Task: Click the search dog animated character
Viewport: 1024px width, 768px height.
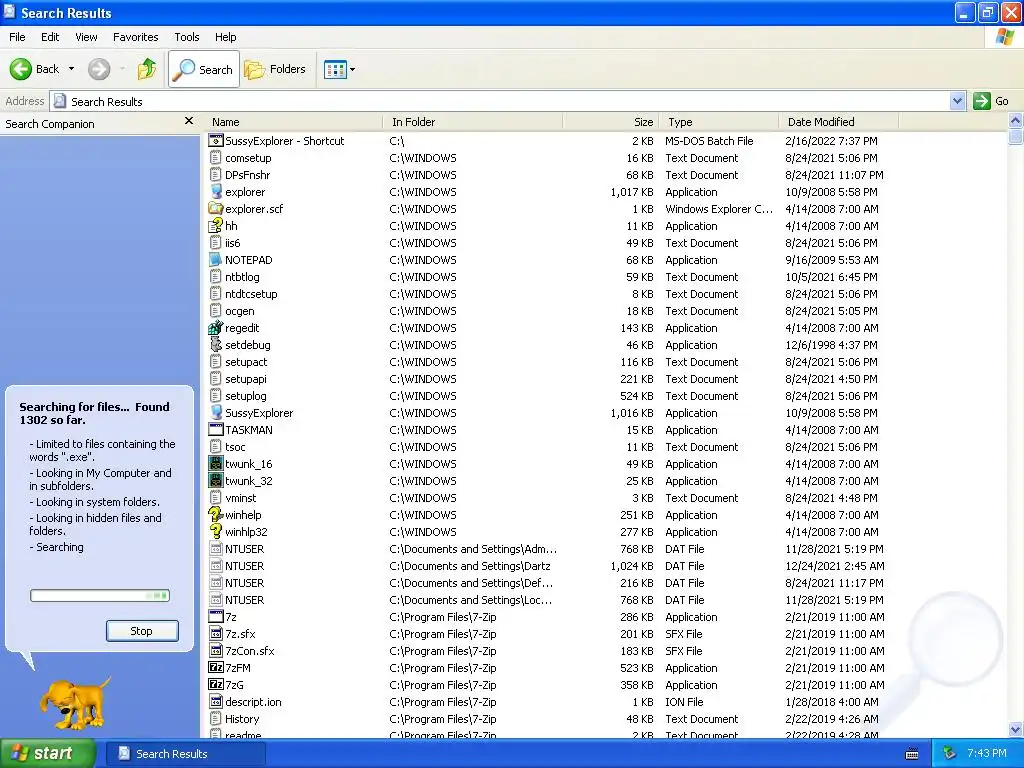Action: click(x=74, y=704)
